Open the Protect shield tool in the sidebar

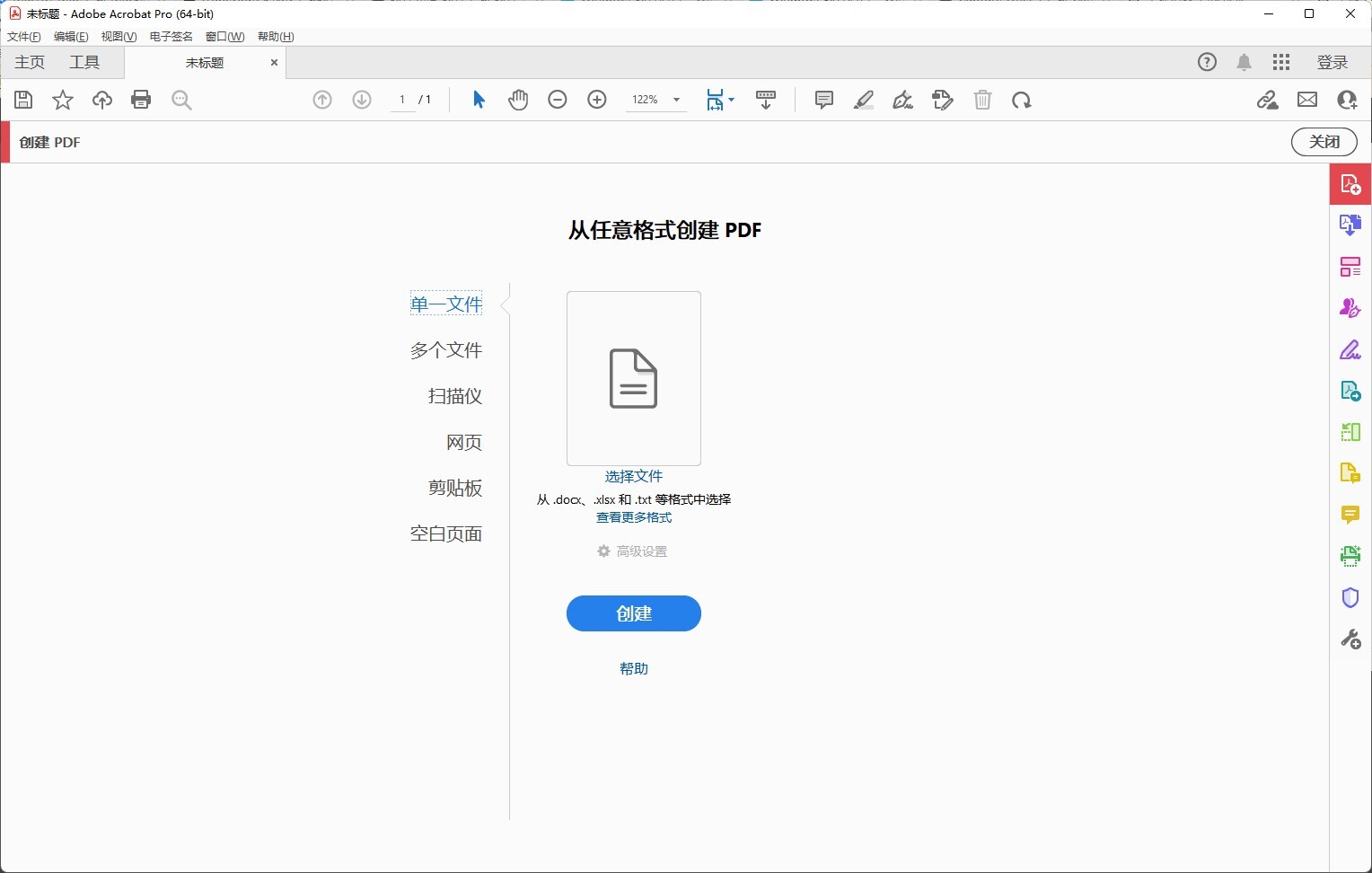(1350, 597)
